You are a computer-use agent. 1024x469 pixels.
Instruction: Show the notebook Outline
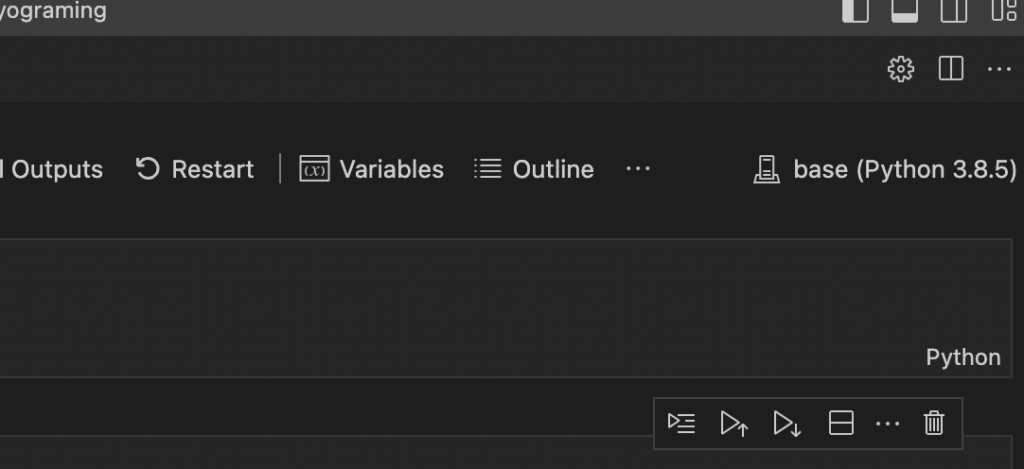point(534,169)
